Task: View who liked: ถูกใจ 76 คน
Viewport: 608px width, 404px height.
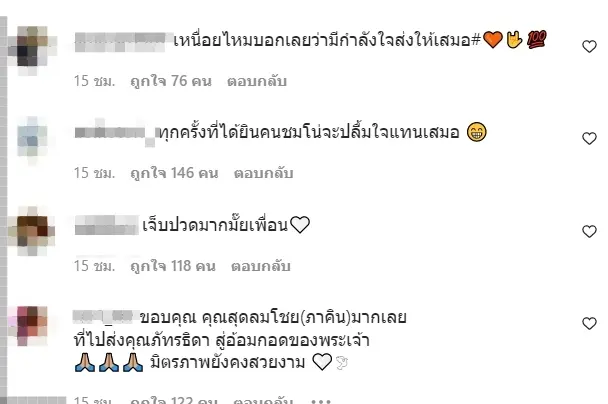Action: (x=171, y=81)
